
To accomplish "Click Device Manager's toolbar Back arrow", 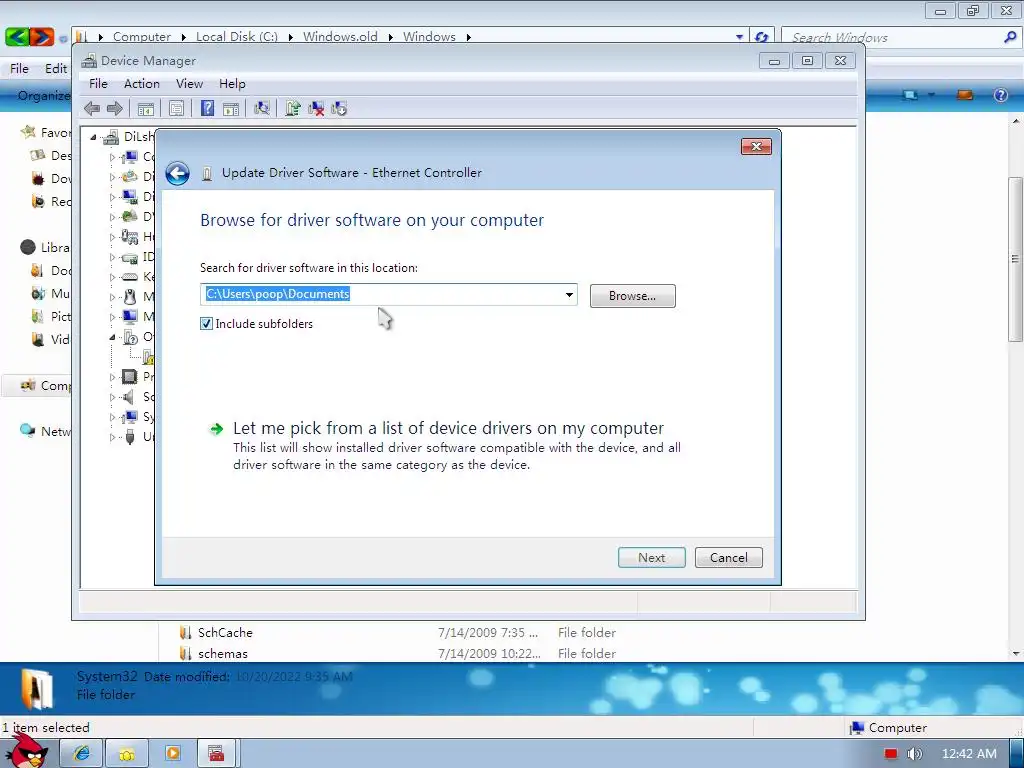I will click(x=92, y=108).
